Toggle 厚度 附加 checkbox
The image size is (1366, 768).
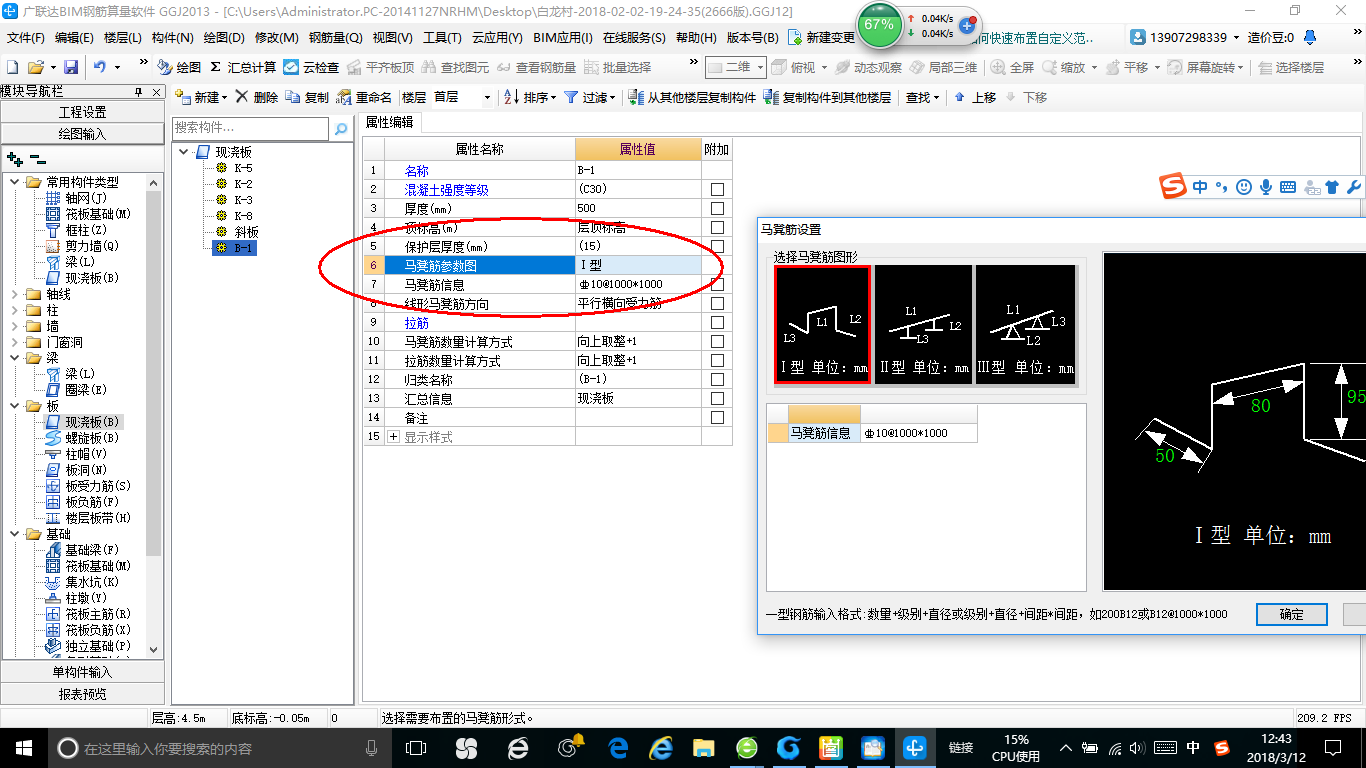pyautogui.click(x=717, y=208)
